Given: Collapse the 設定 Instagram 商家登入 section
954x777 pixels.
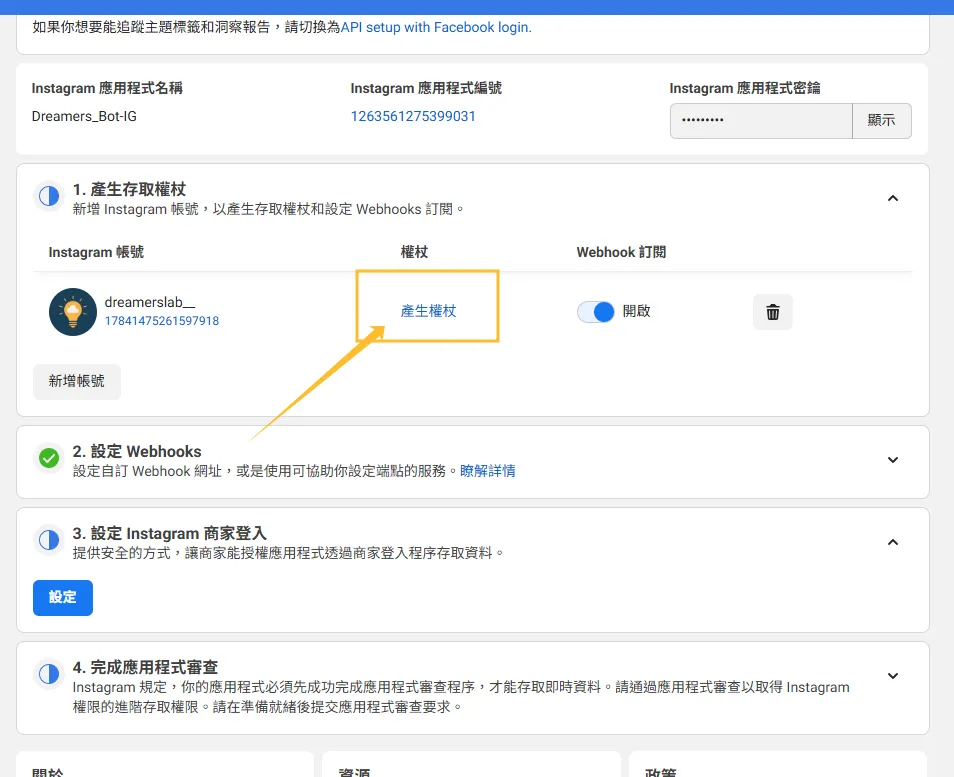Looking at the screenshot, I should [893, 541].
